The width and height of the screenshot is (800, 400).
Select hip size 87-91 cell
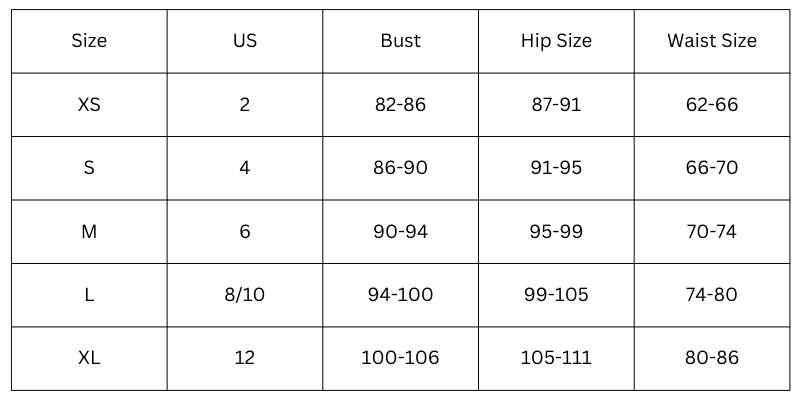tap(556, 104)
